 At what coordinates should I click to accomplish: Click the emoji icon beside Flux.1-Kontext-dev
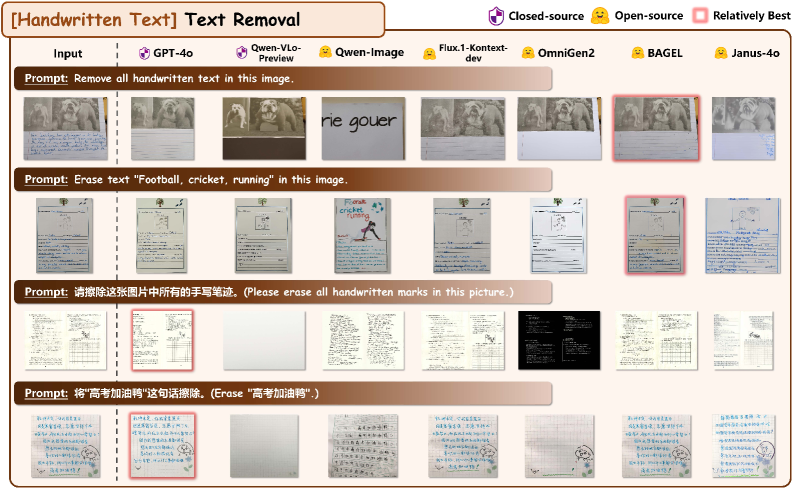429,53
